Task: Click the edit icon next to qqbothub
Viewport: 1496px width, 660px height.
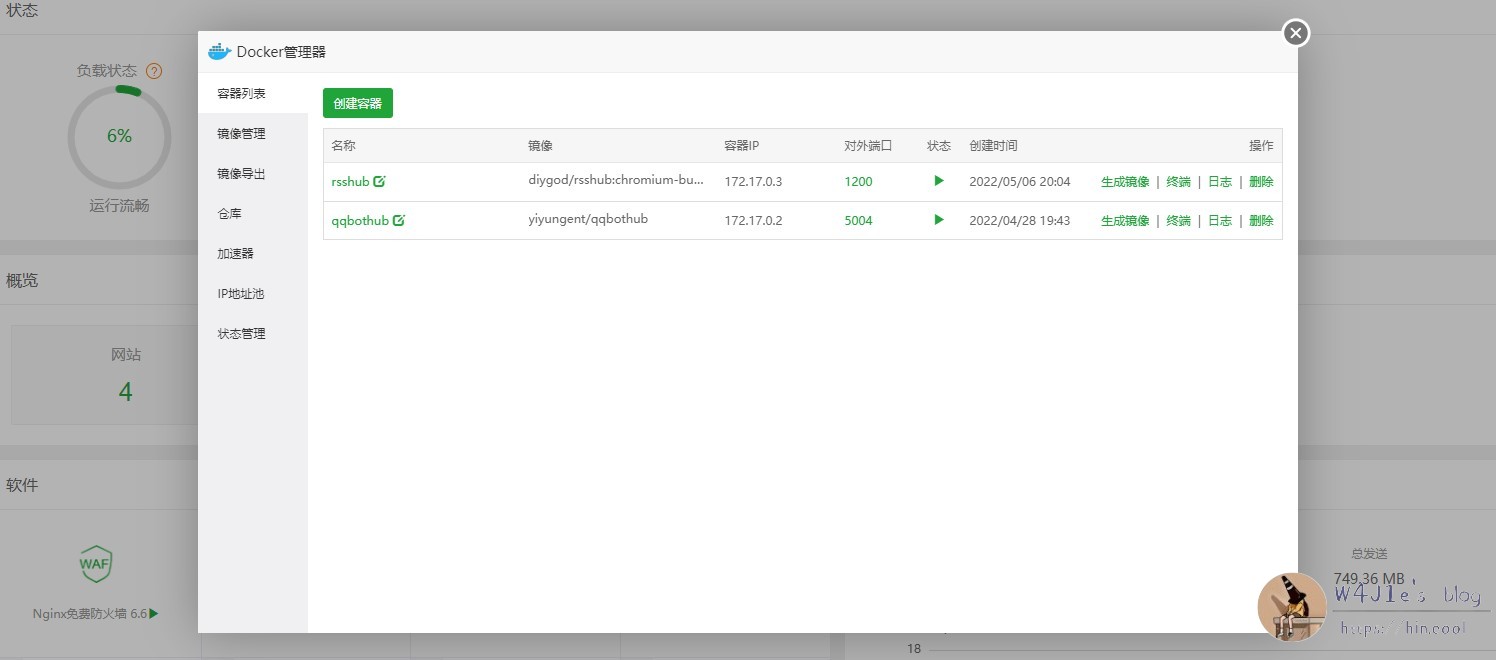Action: click(399, 220)
